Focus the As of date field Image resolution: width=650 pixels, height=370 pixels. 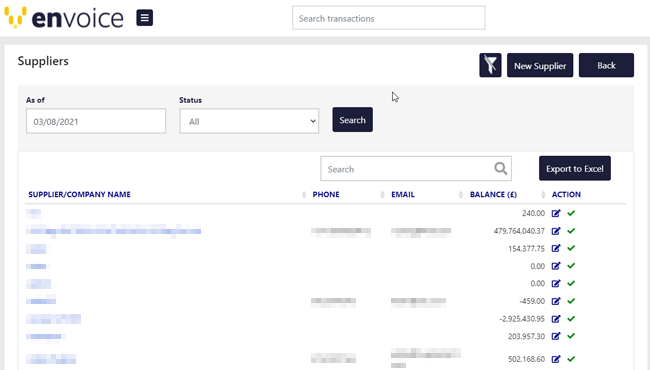[x=96, y=121]
